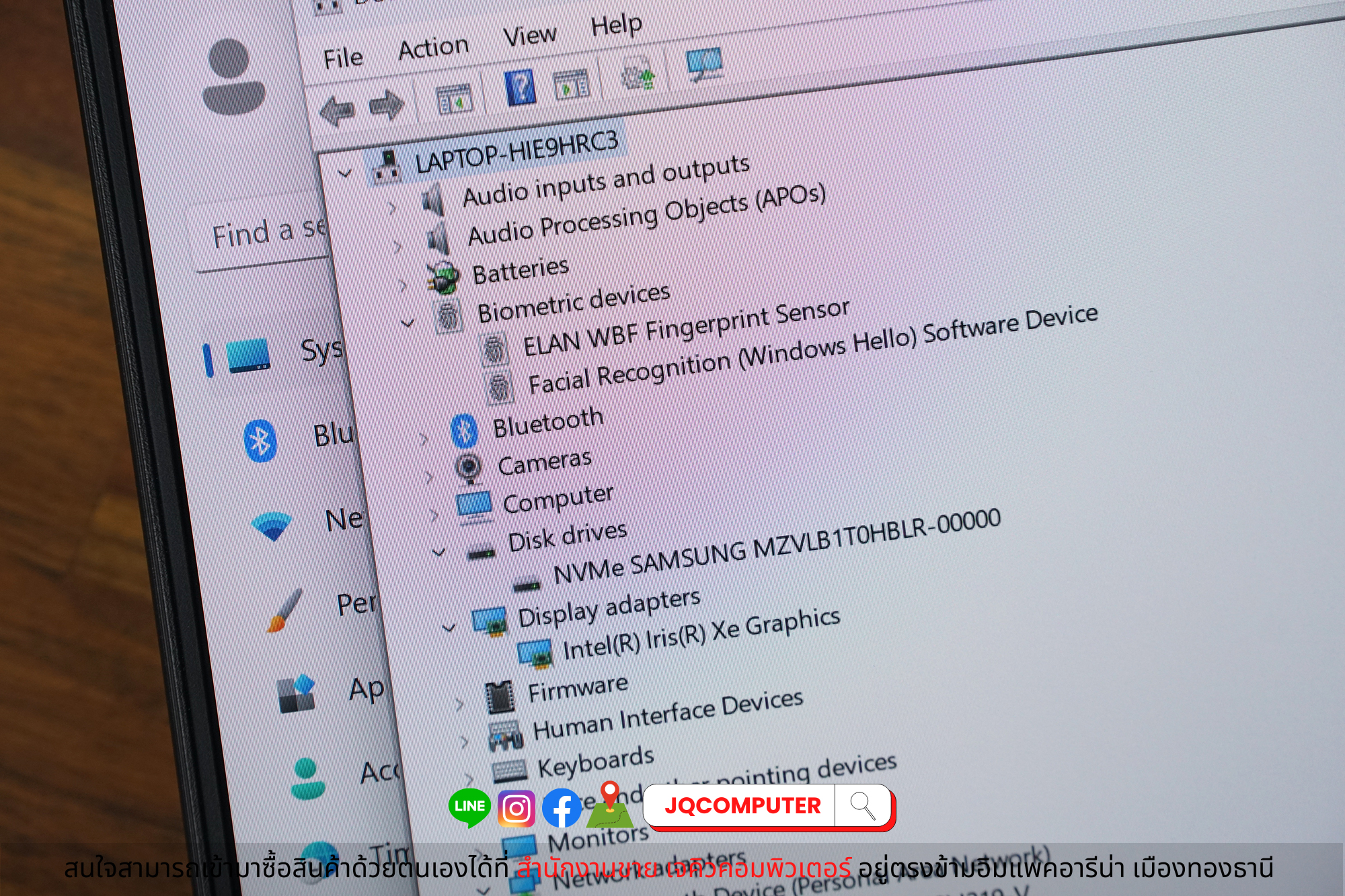Viewport: 1345px width, 896px height.
Task: Click the Facial Recognition device icon
Action: (500, 387)
